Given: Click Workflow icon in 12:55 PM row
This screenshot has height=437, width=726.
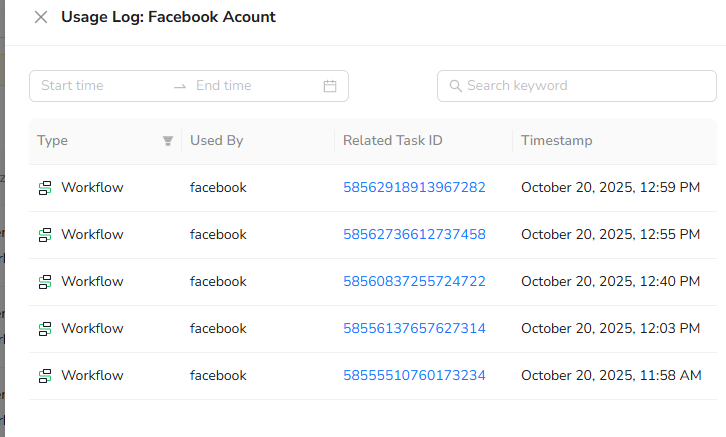Looking at the screenshot, I should [45, 235].
